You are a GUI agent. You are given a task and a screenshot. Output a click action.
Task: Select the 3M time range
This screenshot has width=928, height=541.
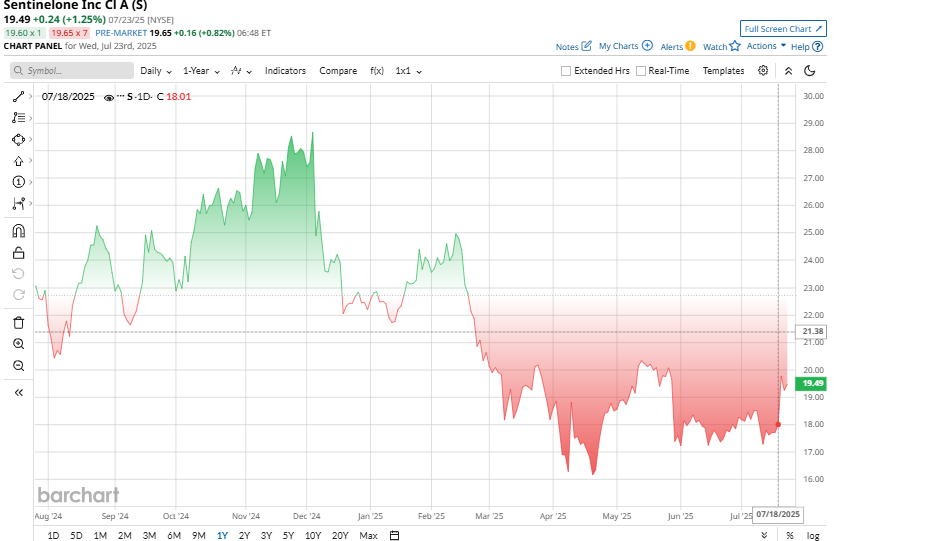[149, 535]
